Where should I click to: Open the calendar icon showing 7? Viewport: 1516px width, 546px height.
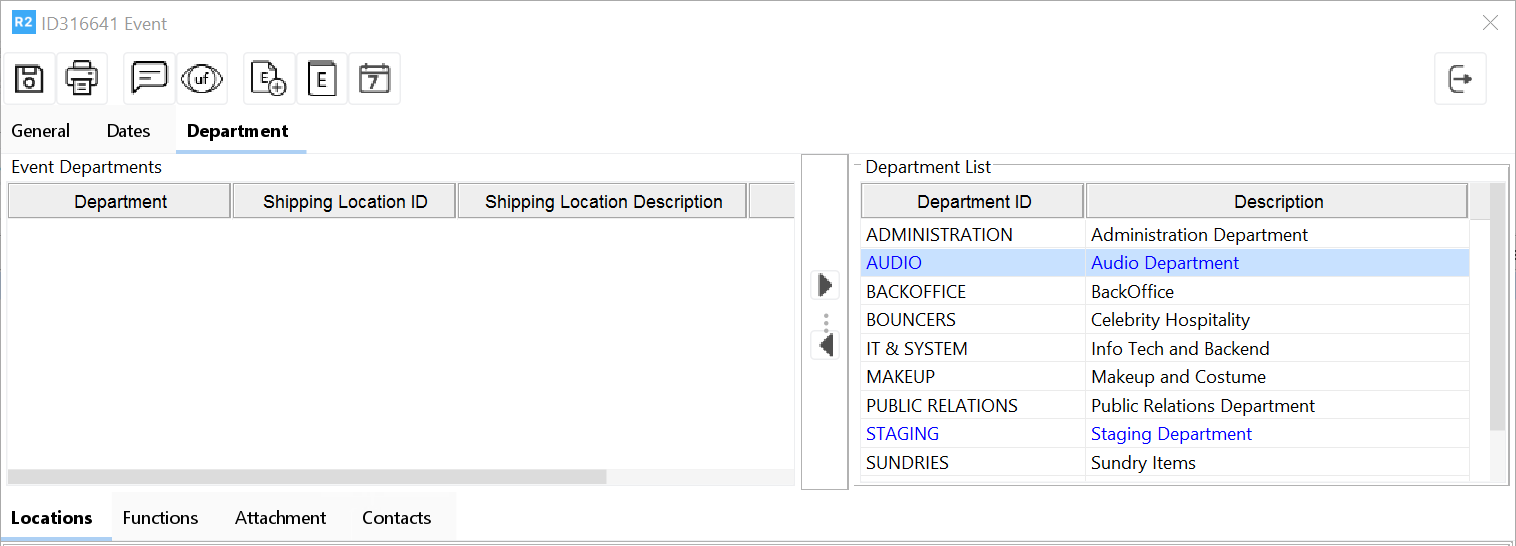tap(374, 79)
